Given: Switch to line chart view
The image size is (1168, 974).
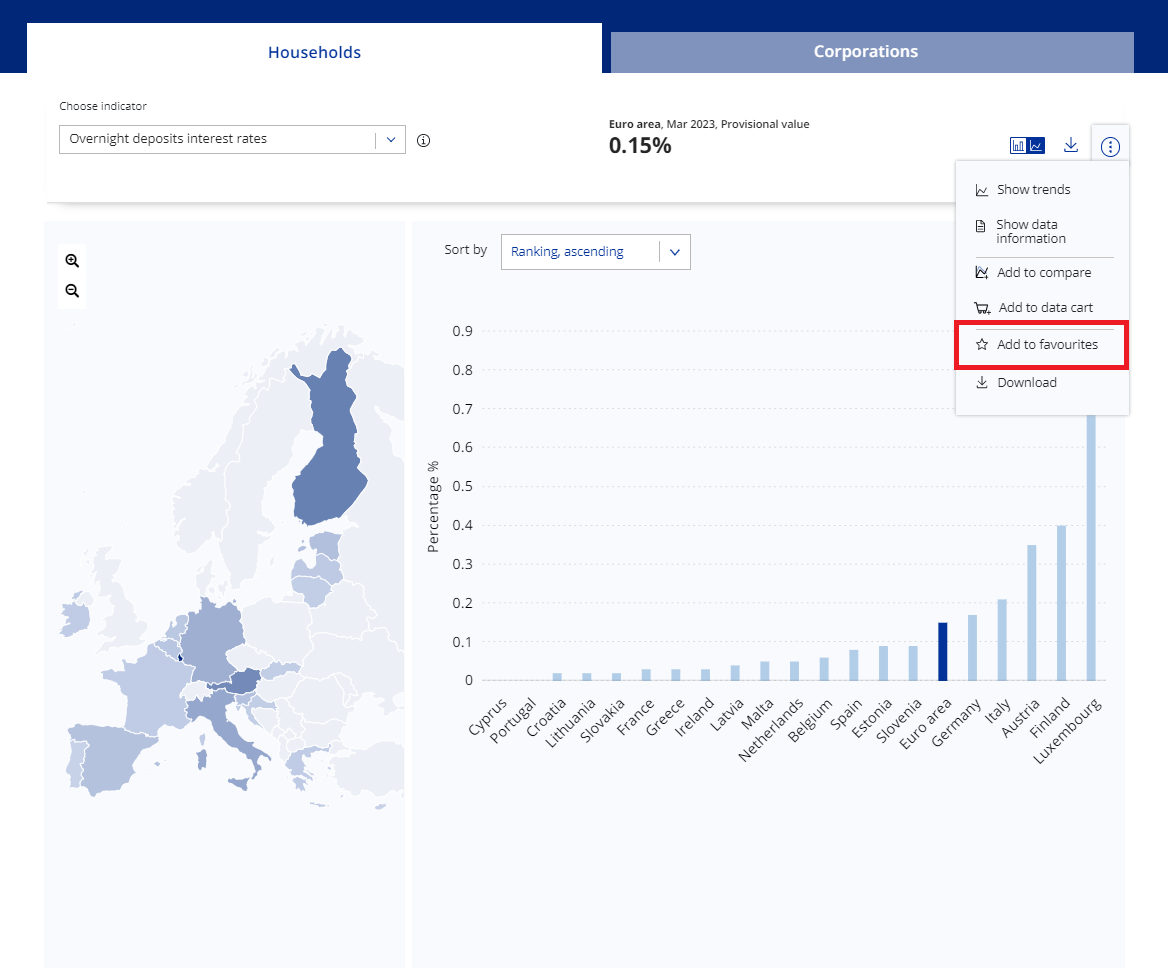Looking at the screenshot, I should tap(1037, 146).
